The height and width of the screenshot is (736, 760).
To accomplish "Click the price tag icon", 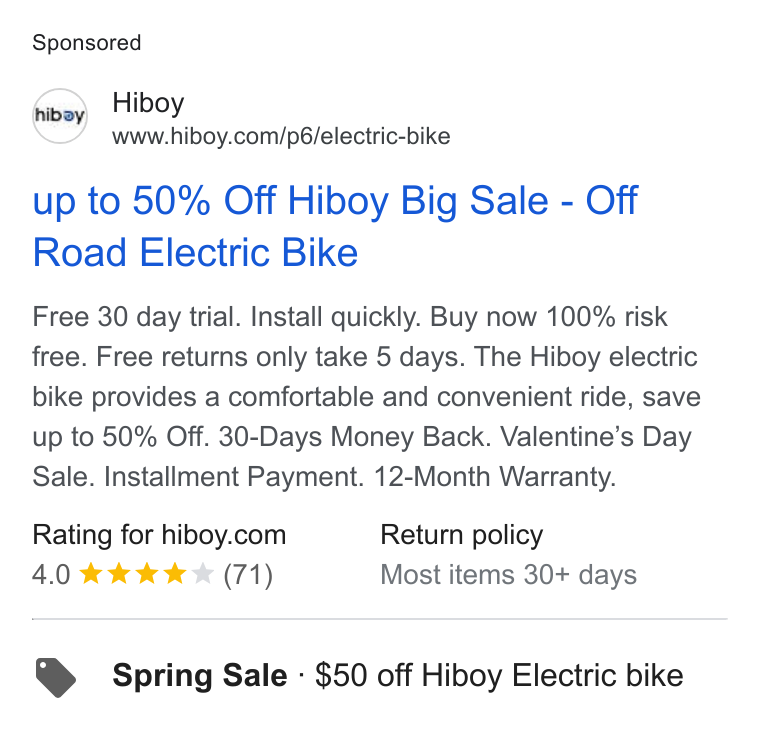I will click(x=56, y=677).
